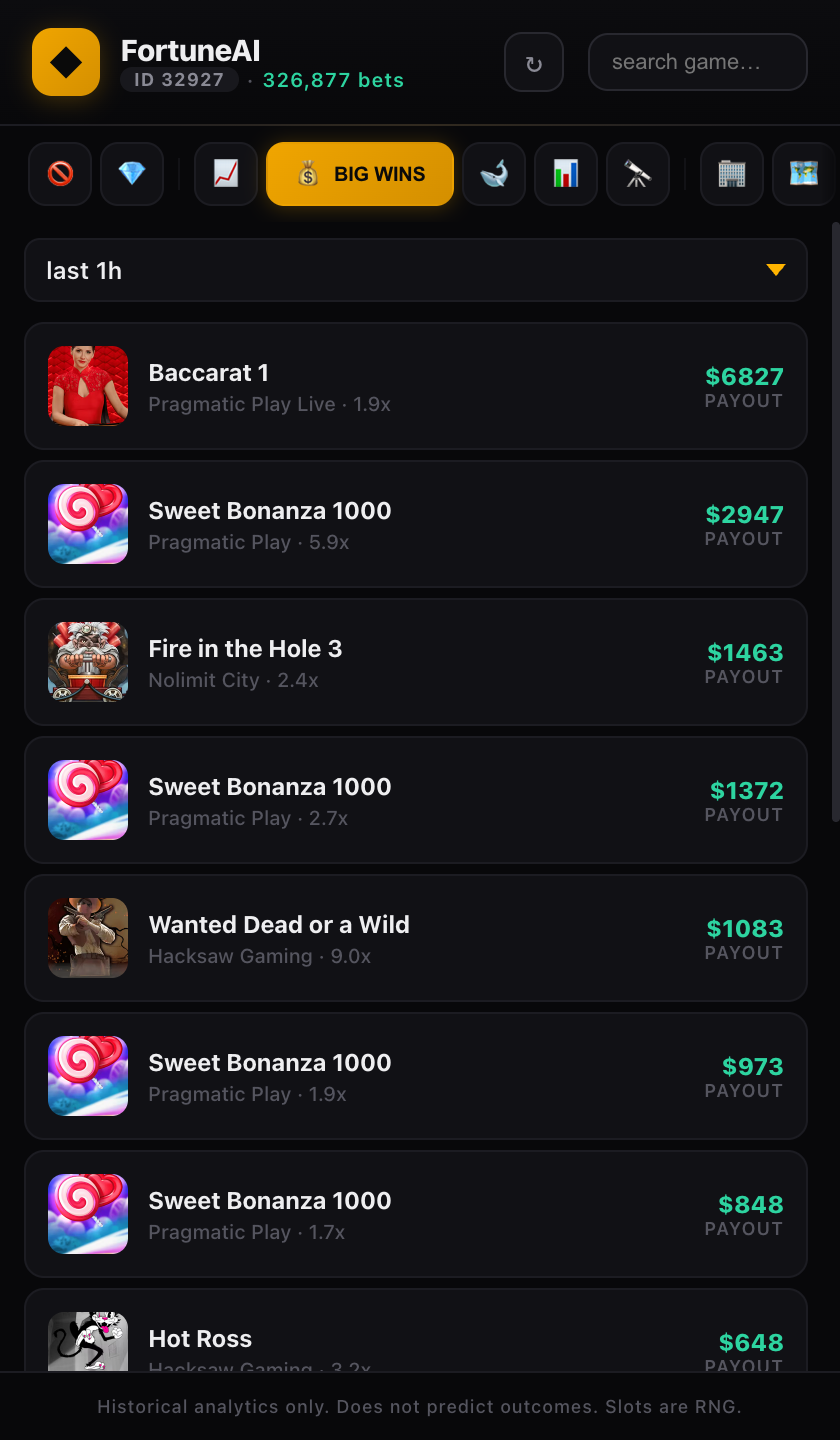Click the map icon tab
Image resolution: width=840 pixels, height=1440 pixels.
click(x=803, y=174)
